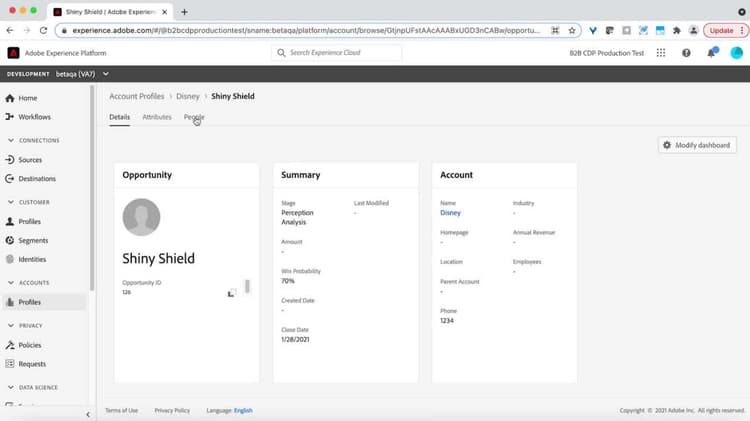Screen dimensions: 750x421
Task: Click the Modify dashboard button
Action: (x=697, y=145)
